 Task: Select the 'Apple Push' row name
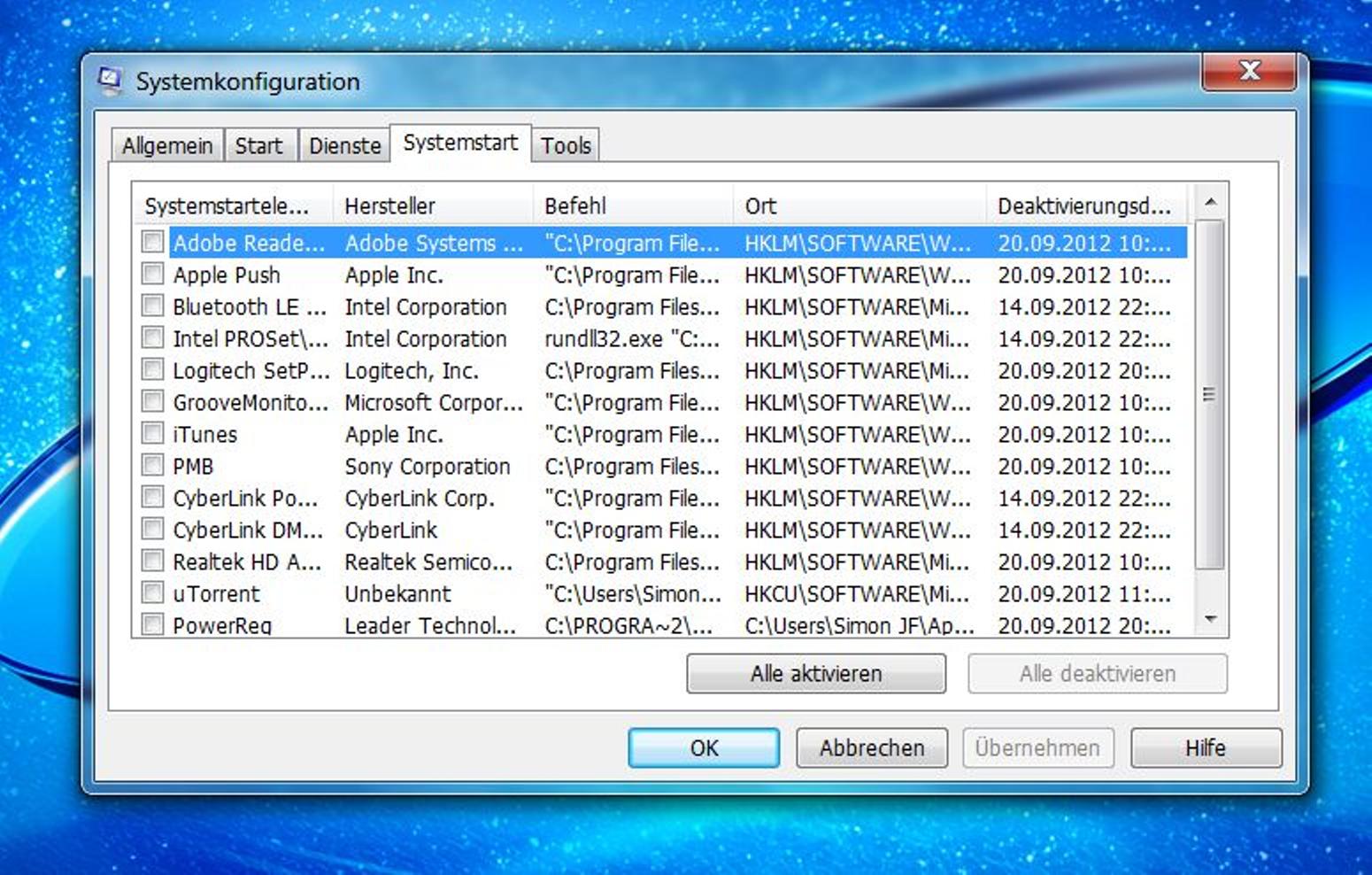(227, 275)
